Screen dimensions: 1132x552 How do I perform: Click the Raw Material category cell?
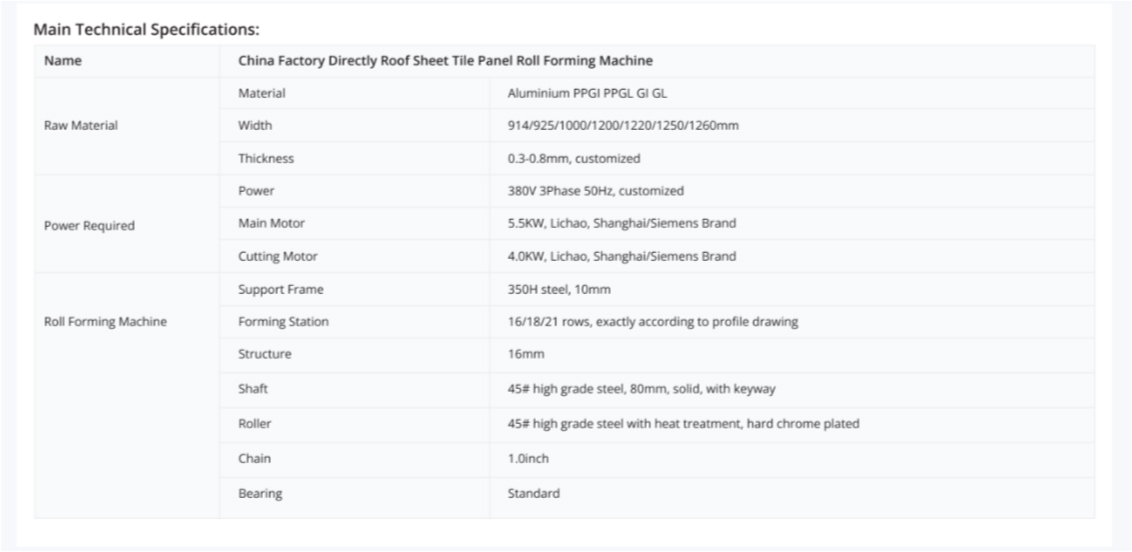coord(81,126)
